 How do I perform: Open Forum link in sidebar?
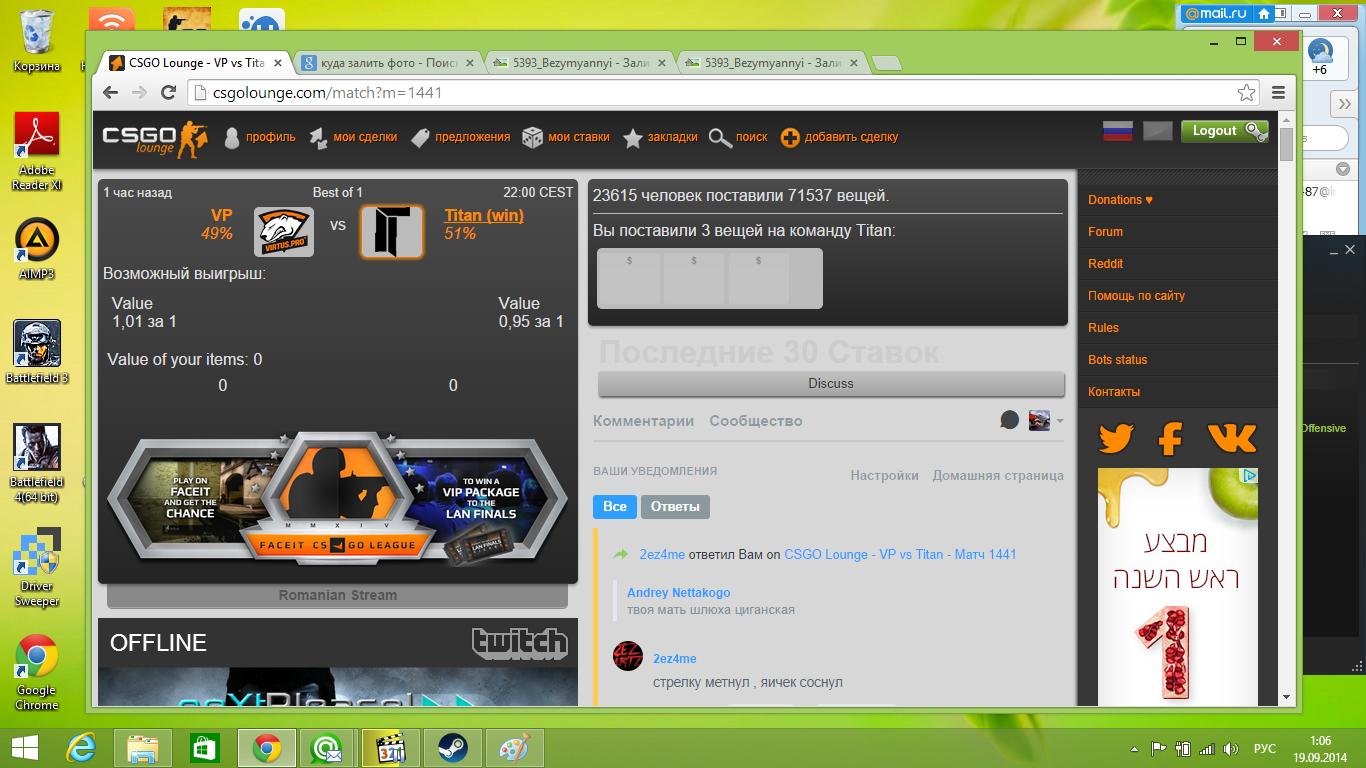1105,232
